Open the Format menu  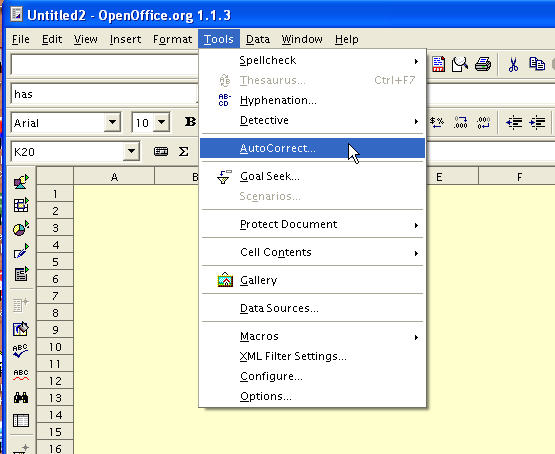point(172,39)
